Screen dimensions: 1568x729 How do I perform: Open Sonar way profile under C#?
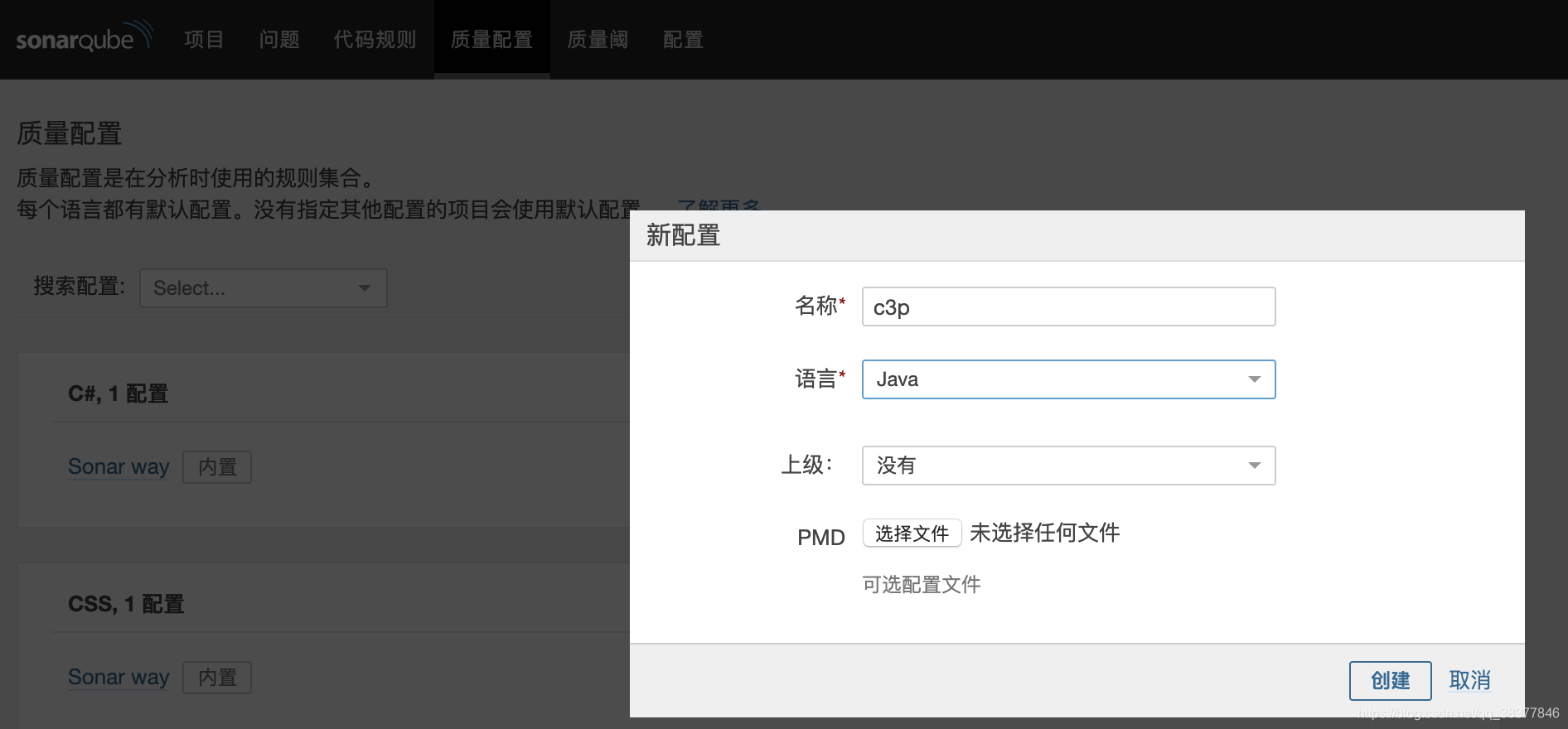[119, 466]
